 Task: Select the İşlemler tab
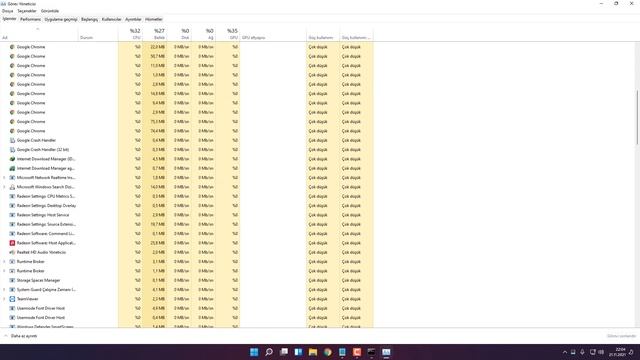pyautogui.click(x=9, y=19)
